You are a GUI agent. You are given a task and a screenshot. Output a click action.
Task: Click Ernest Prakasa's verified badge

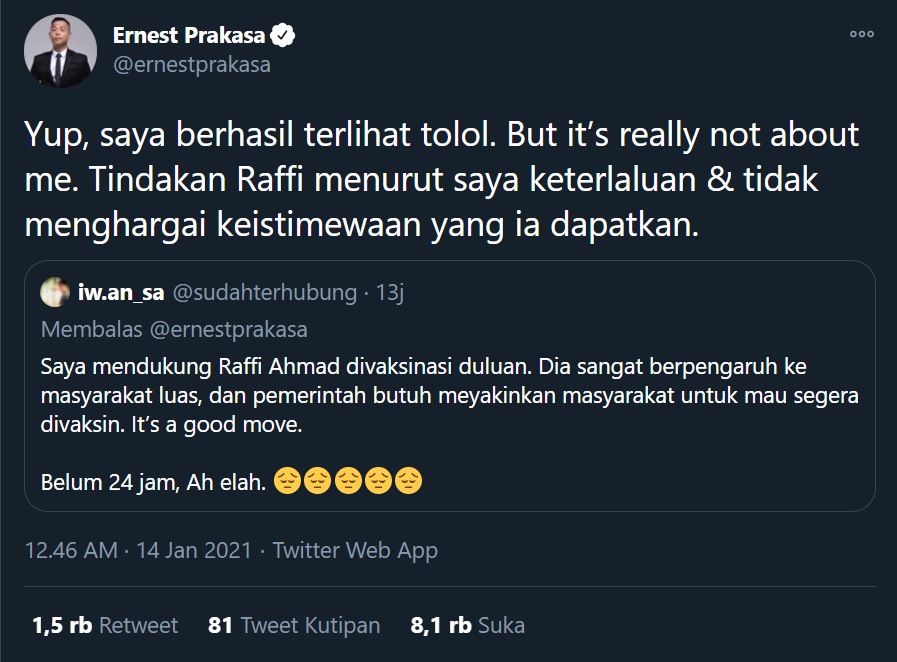[281, 32]
